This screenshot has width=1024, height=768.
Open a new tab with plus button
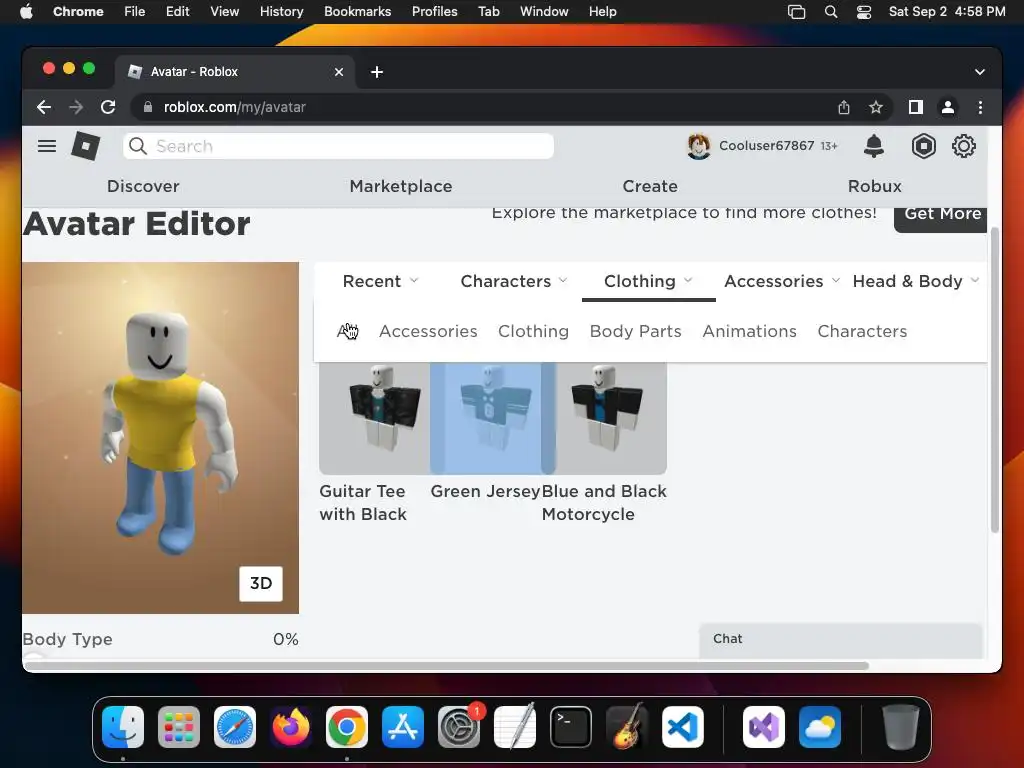(x=377, y=72)
